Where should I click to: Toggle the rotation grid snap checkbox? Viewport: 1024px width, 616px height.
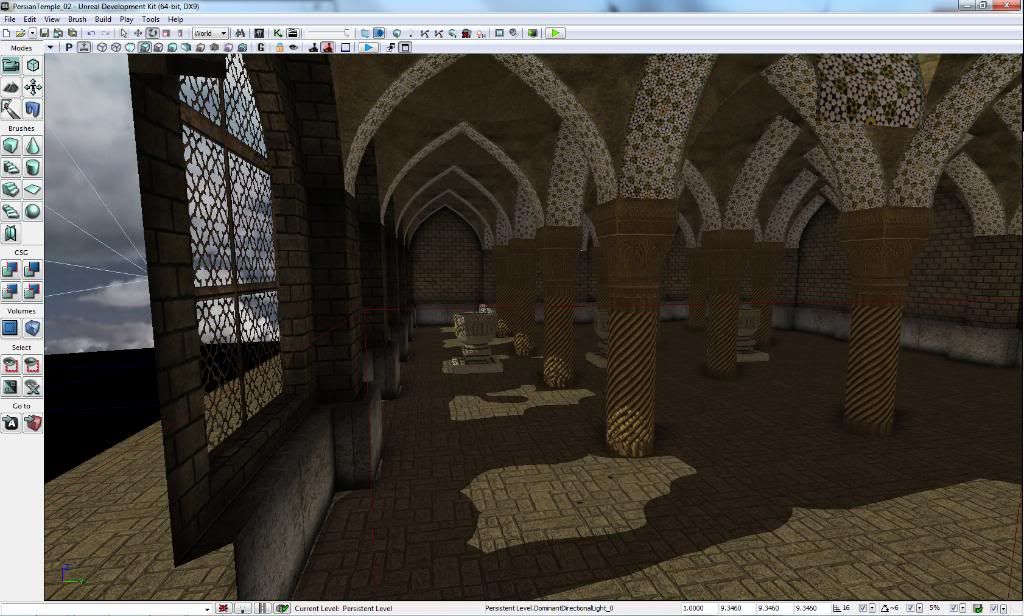[x=910, y=606]
